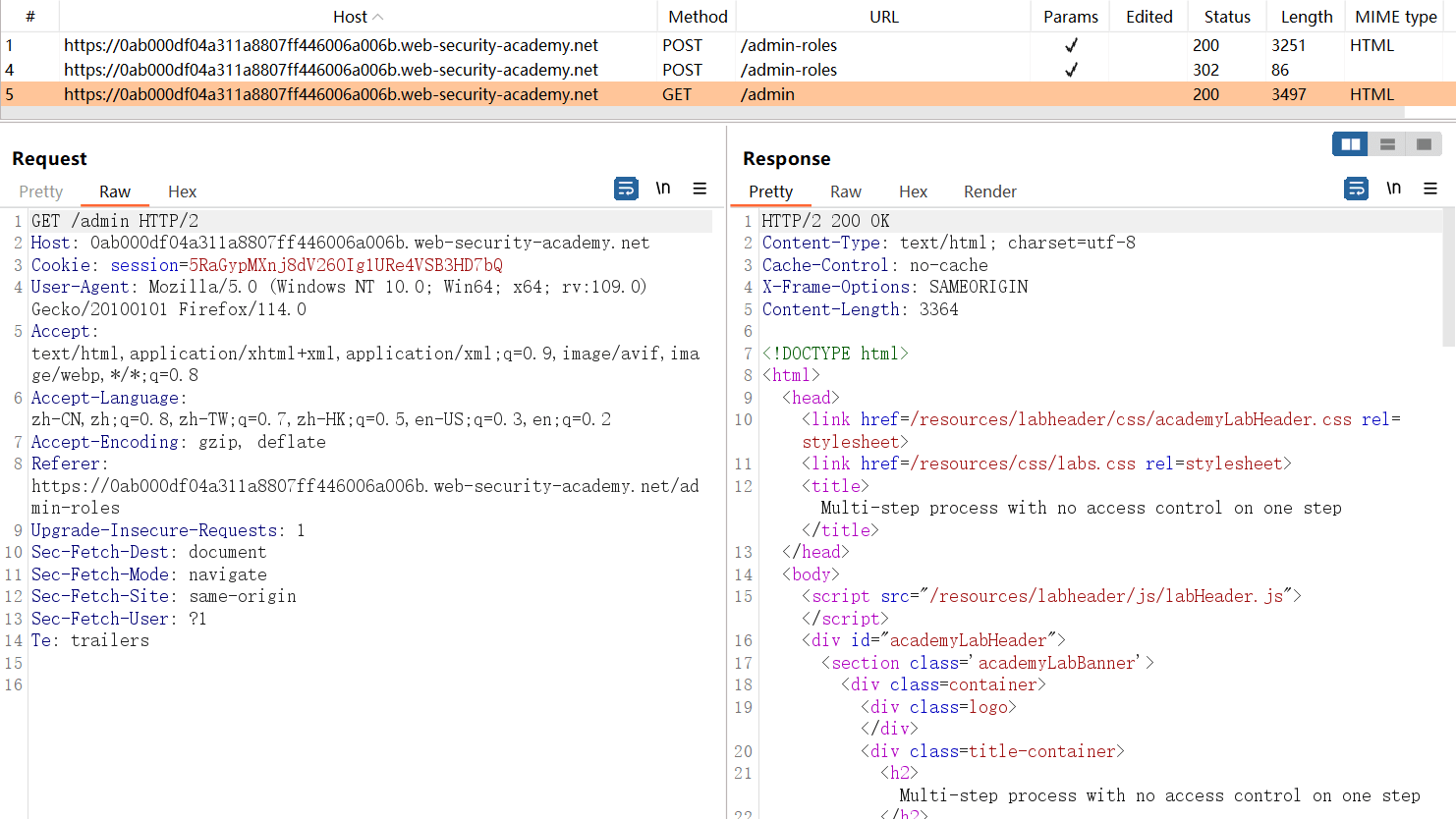The image size is (1456, 819).
Task: Open the Render tab in Response
Action: point(989,191)
